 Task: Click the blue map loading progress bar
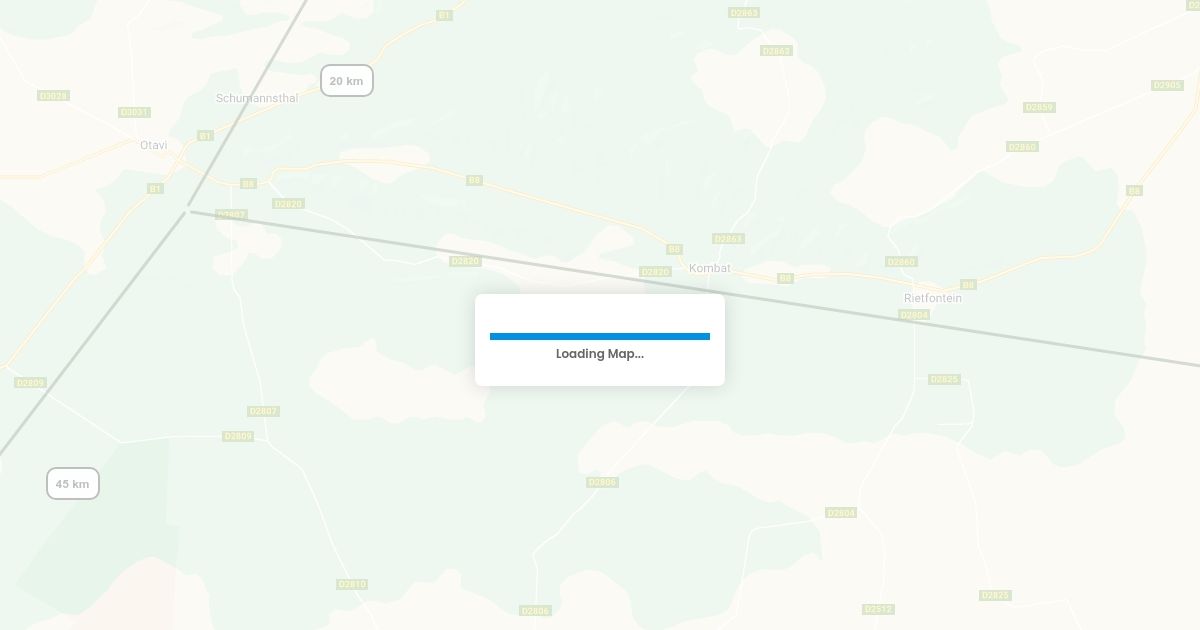600,337
